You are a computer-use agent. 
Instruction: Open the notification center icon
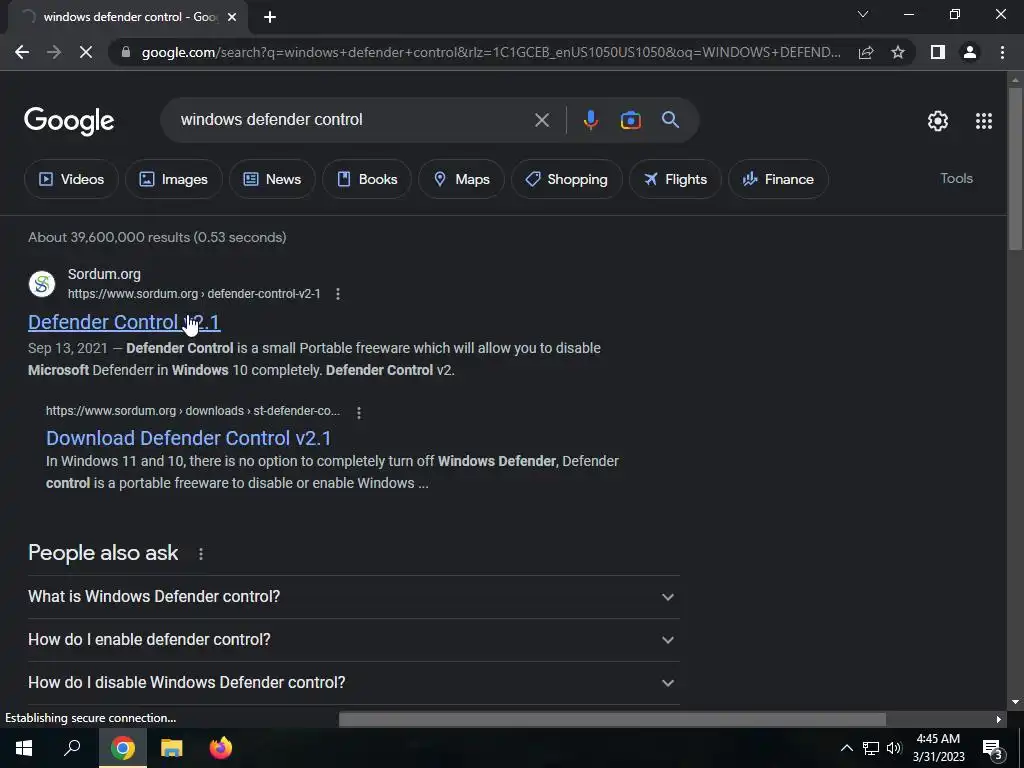click(x=993, y=749)
